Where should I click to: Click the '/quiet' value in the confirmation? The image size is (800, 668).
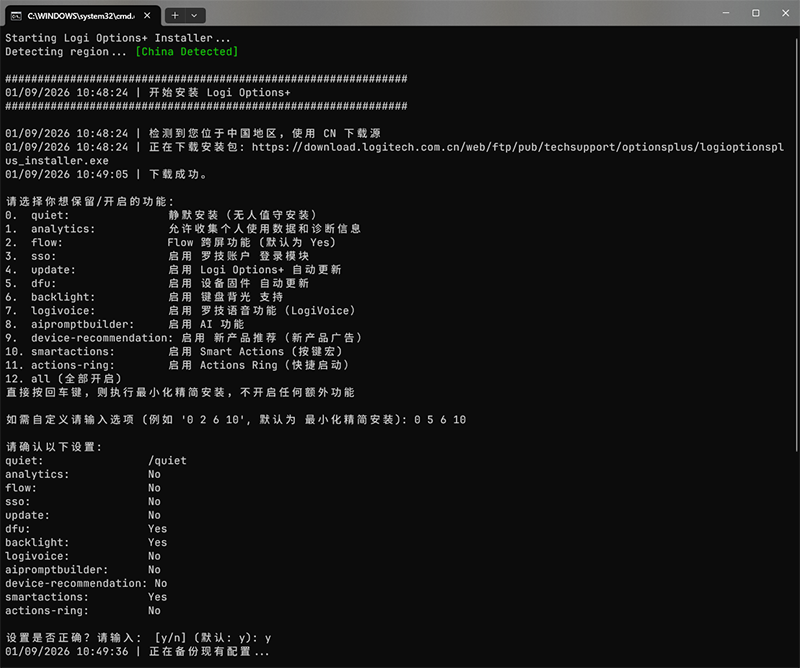pos(167,460)
